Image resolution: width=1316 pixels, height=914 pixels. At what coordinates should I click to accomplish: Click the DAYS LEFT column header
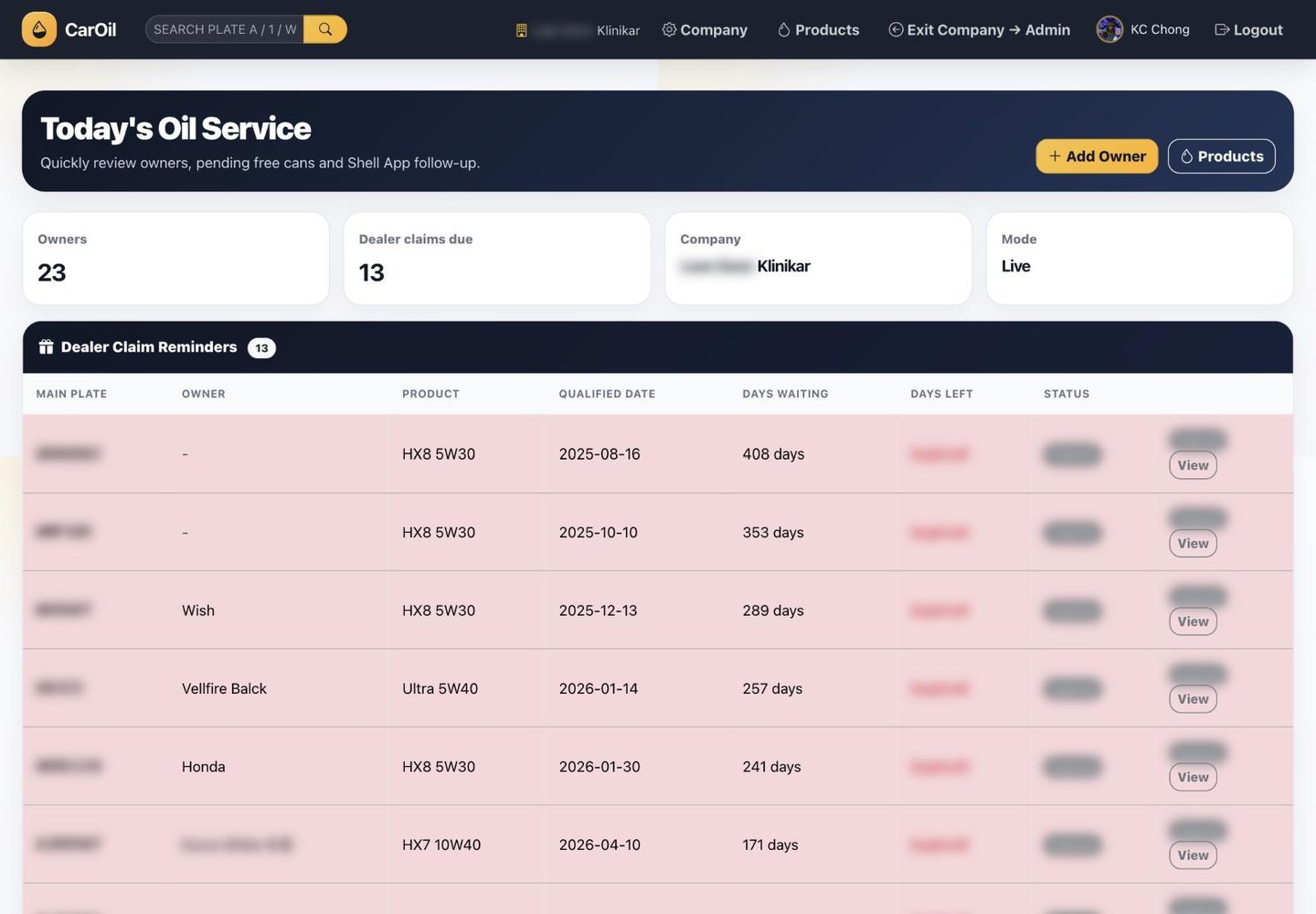941,394
